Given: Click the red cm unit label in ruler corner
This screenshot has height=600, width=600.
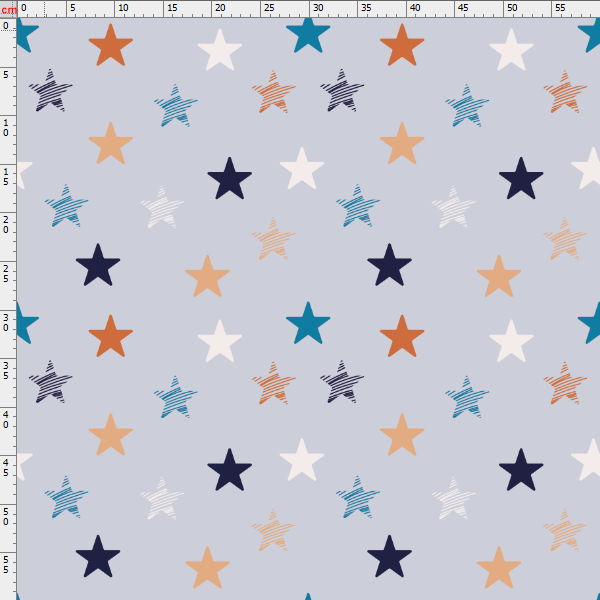Looking at the screenshot, I should (8, 10).
